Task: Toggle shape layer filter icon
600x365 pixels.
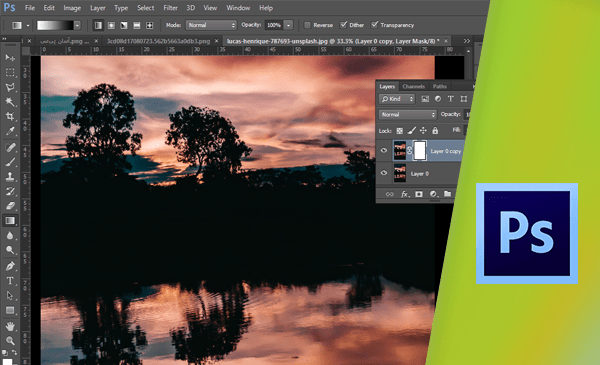Action: point(464,99)
